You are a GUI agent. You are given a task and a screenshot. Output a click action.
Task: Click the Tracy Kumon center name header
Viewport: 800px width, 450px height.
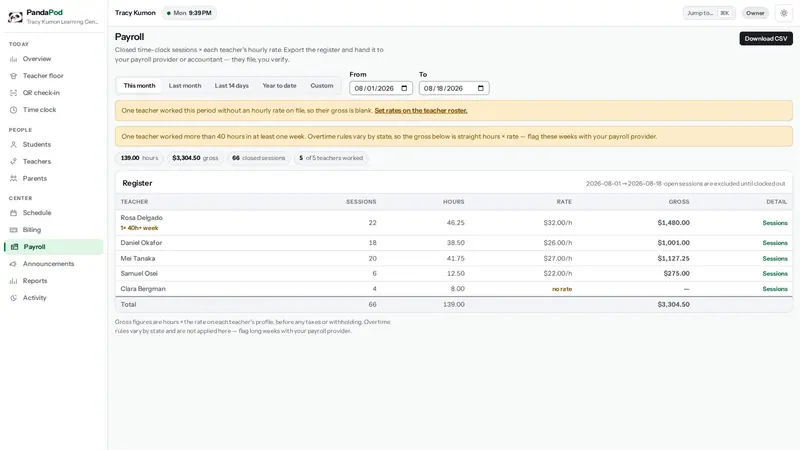tap(135, 13)
